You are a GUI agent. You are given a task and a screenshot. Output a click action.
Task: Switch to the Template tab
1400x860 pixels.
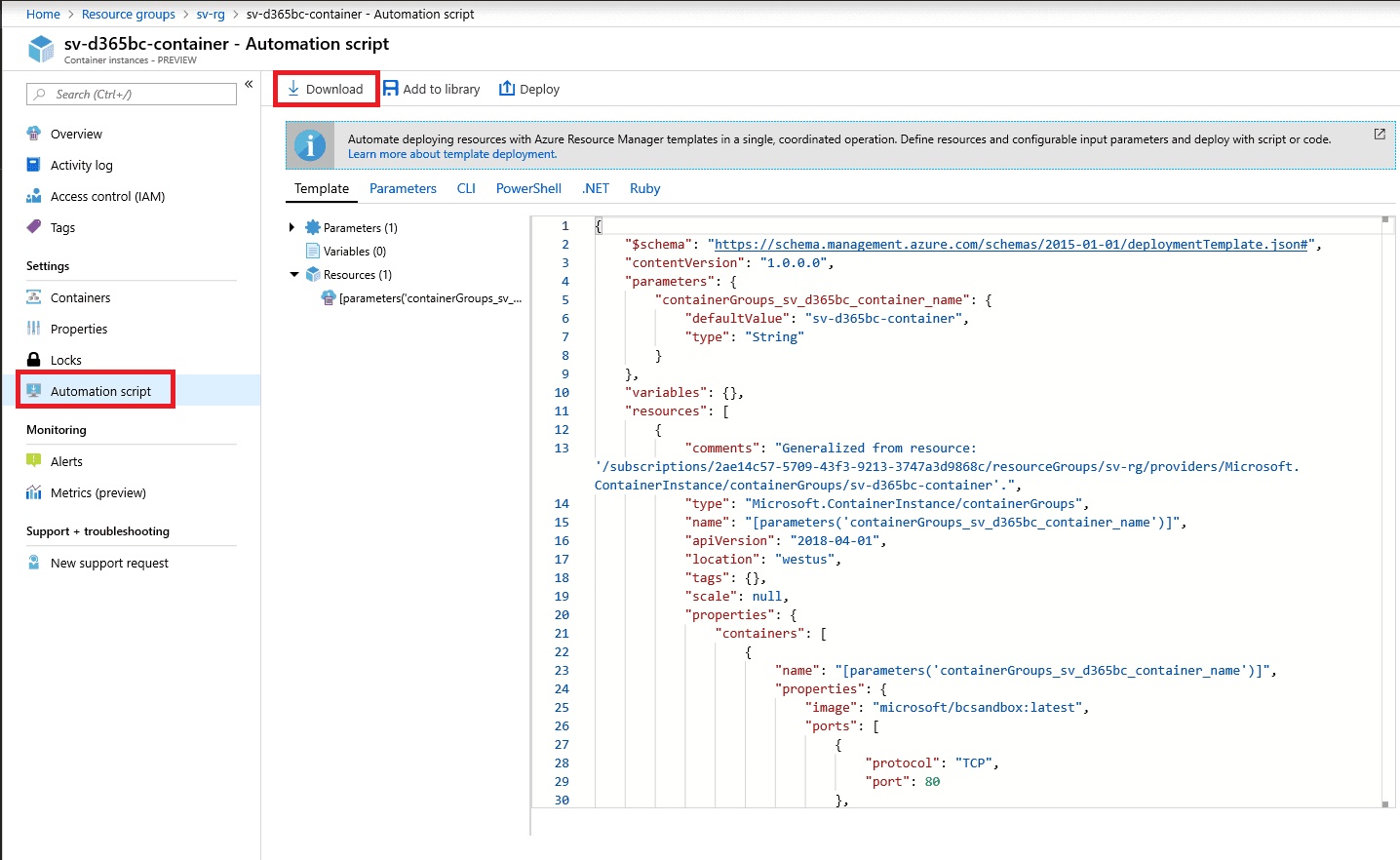[322, 188]
